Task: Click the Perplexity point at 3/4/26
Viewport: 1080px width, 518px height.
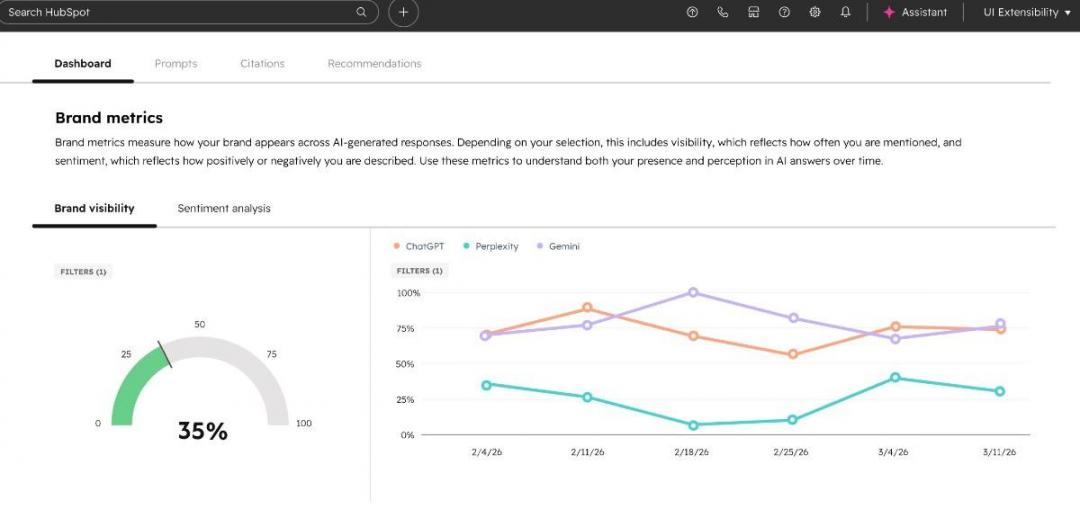Action: coord(895,377)
